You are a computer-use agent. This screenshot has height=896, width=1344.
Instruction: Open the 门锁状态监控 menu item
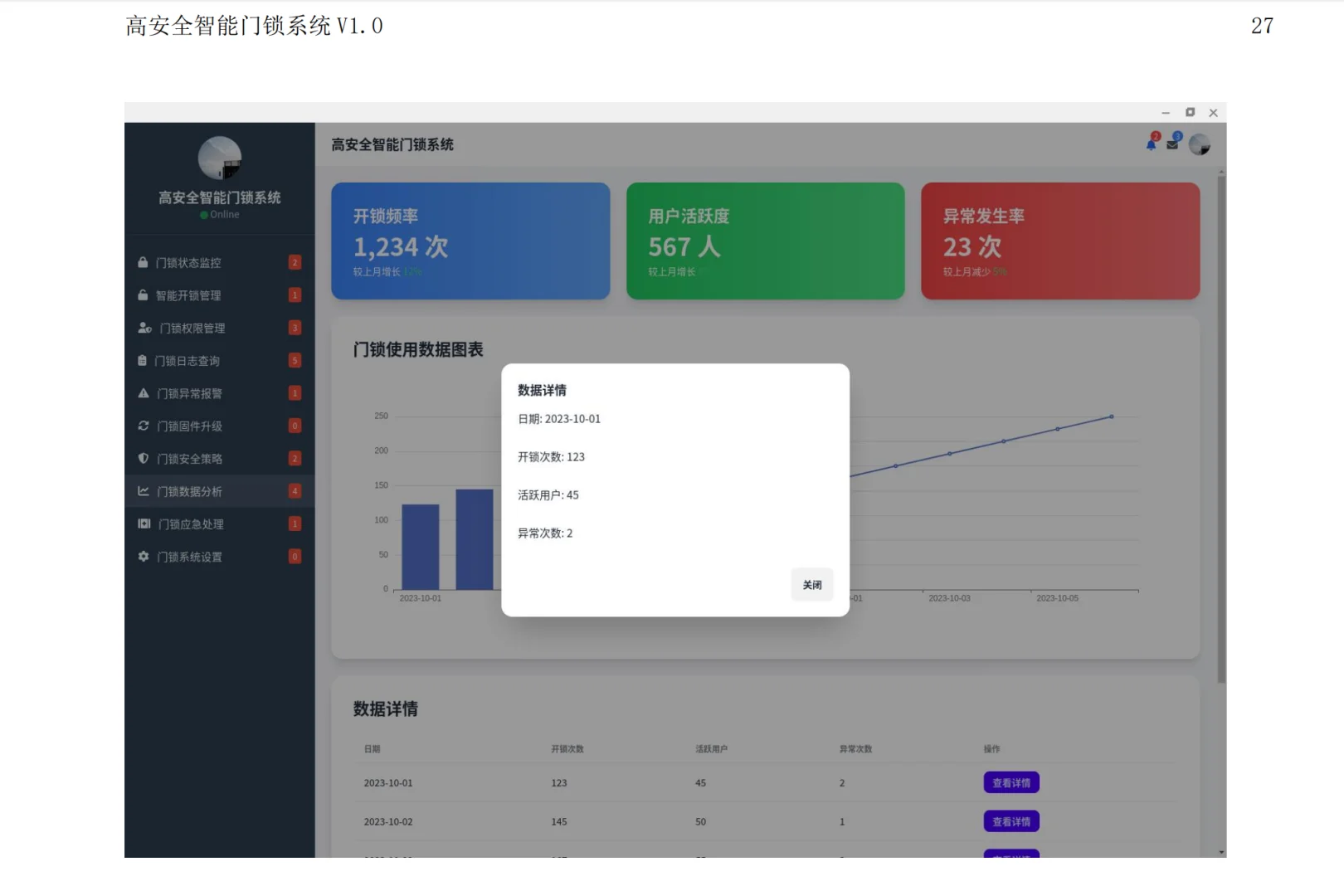[189, 262]
